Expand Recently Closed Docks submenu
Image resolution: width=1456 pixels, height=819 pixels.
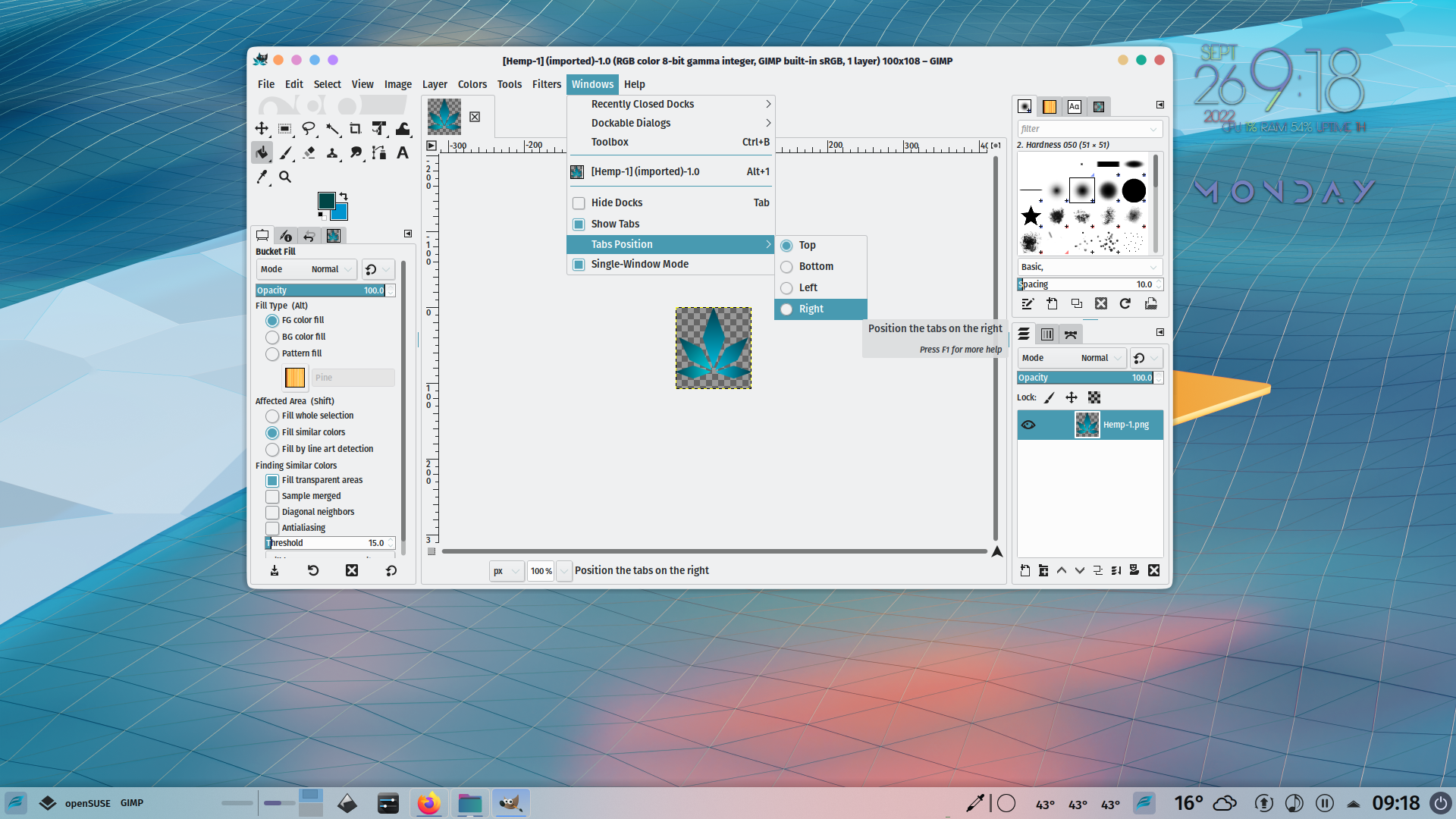(x=670, y=105)
